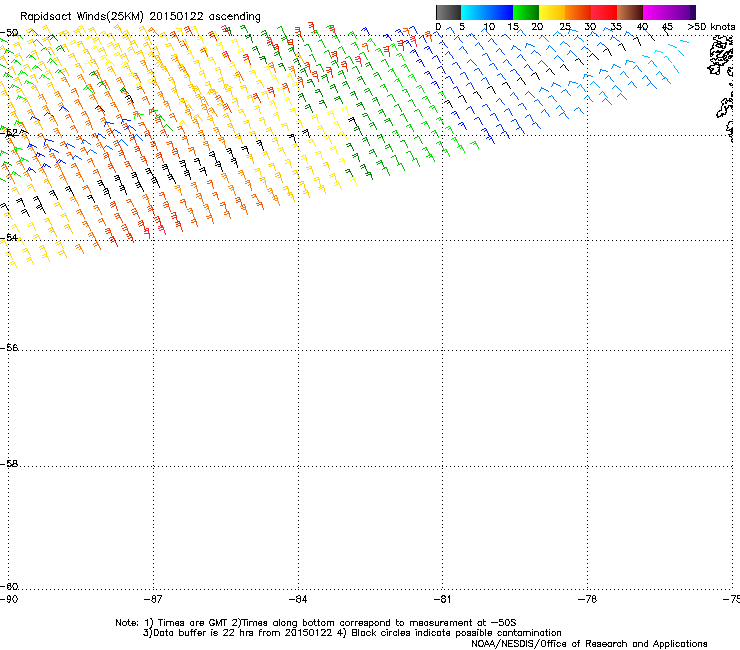The image size is (740, 650).
Task: Click the word 'ascending' in the title
Action: coord(235,17)
